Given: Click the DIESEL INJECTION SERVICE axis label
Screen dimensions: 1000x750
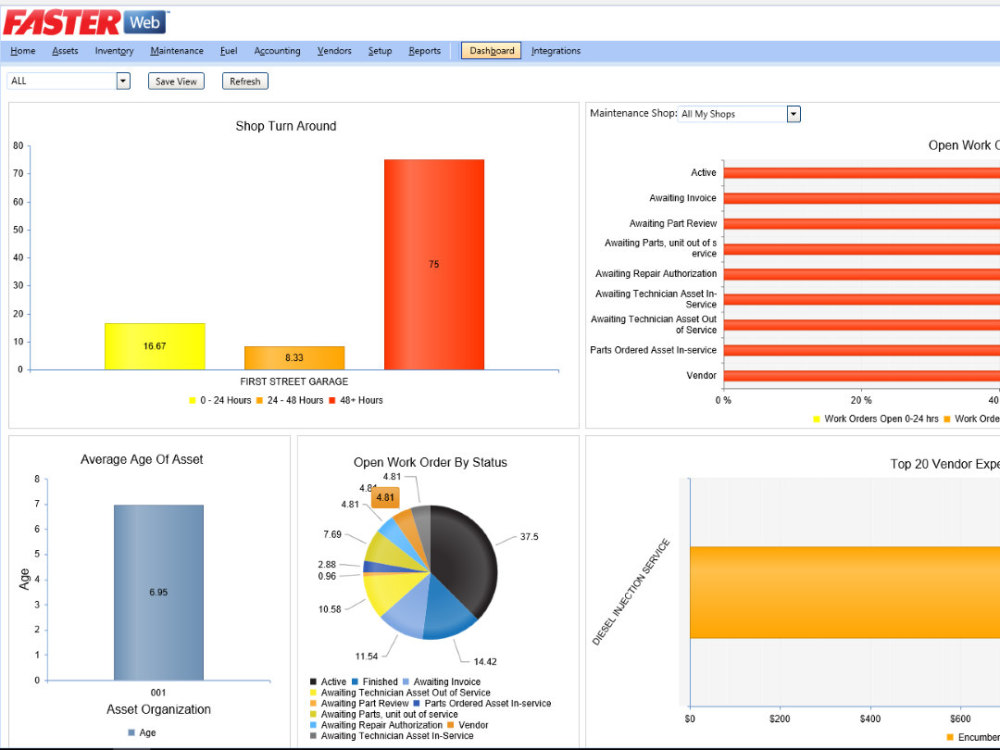Looking at the screenshot, I should coord(631,592).
